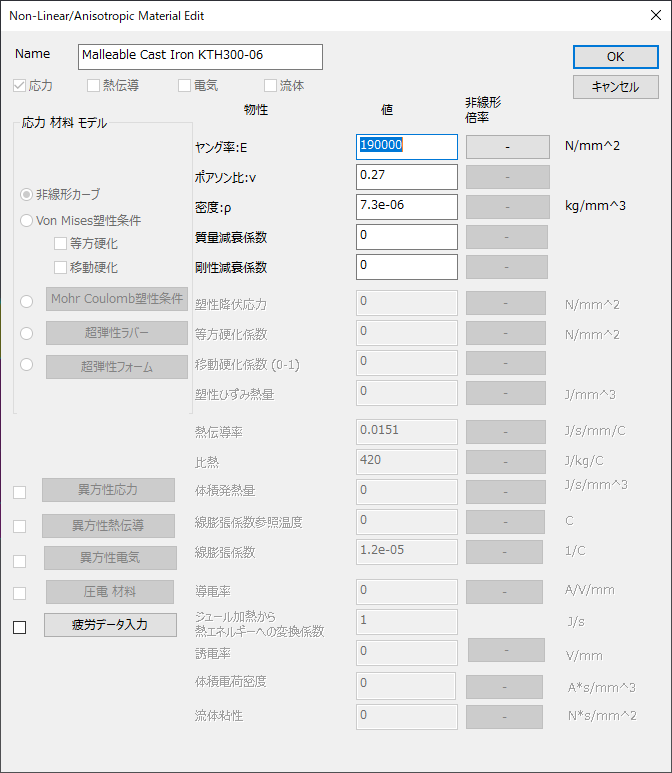Check the box beside 圧電 材料
This screenshot has width=672, height=773.
19,593
